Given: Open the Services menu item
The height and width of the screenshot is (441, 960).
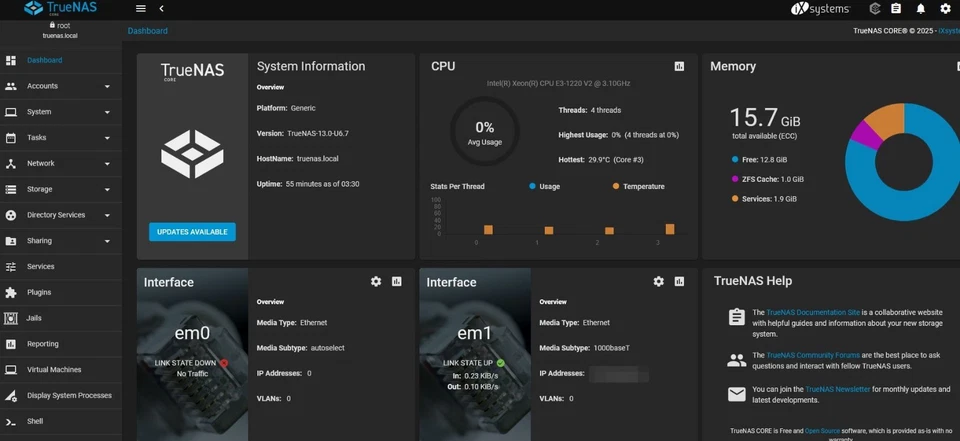Looking at the screenshot, I should click(x=41, y=267).
